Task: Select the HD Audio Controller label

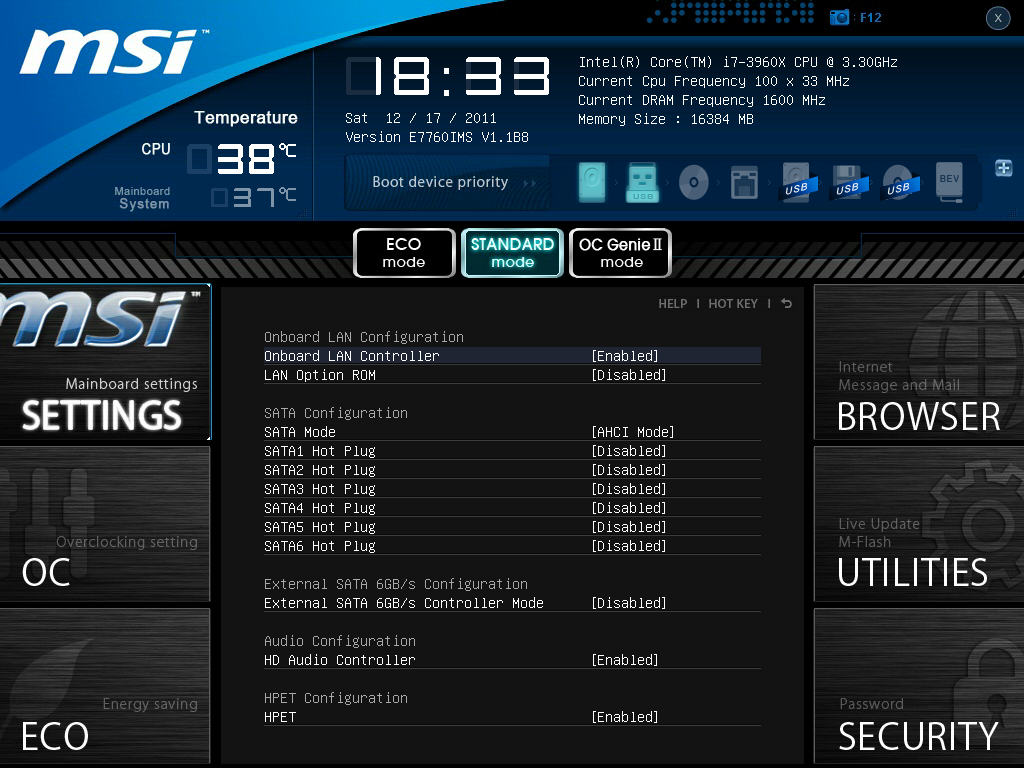Action: pyautogui.click(x=340, y=660)
